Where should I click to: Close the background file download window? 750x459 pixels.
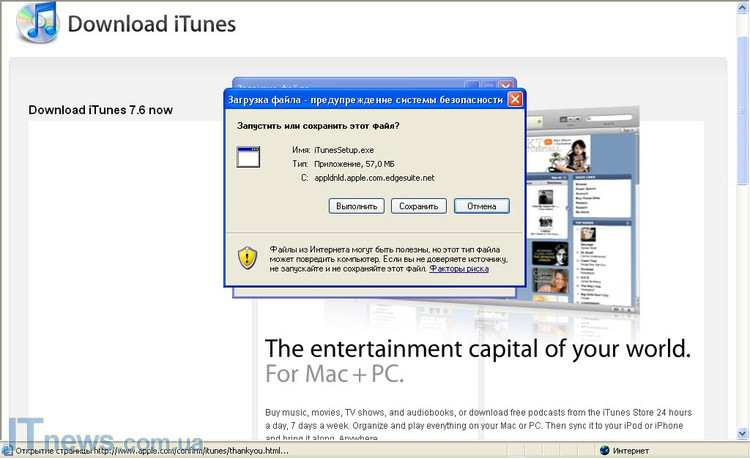pyautogui.click(x=506, y=86)
